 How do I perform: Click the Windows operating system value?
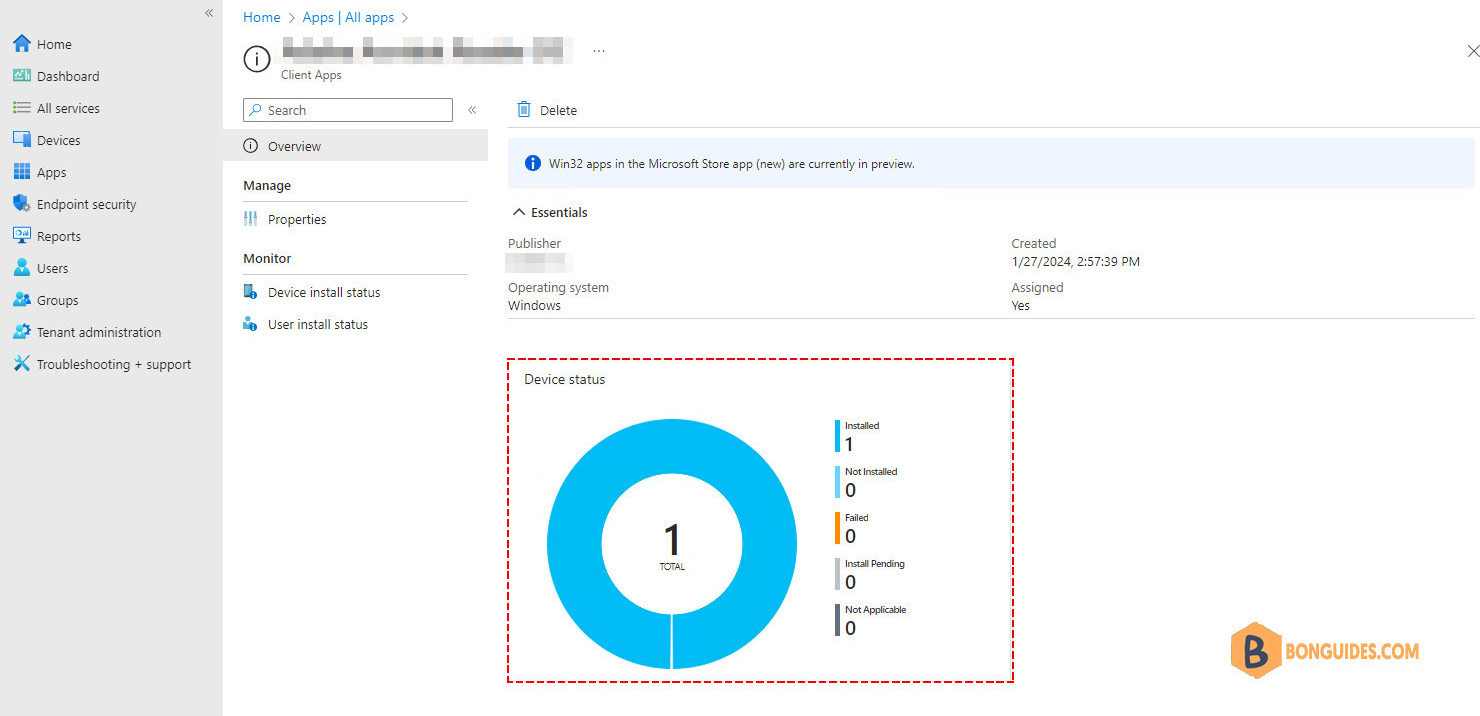point(534,306)
